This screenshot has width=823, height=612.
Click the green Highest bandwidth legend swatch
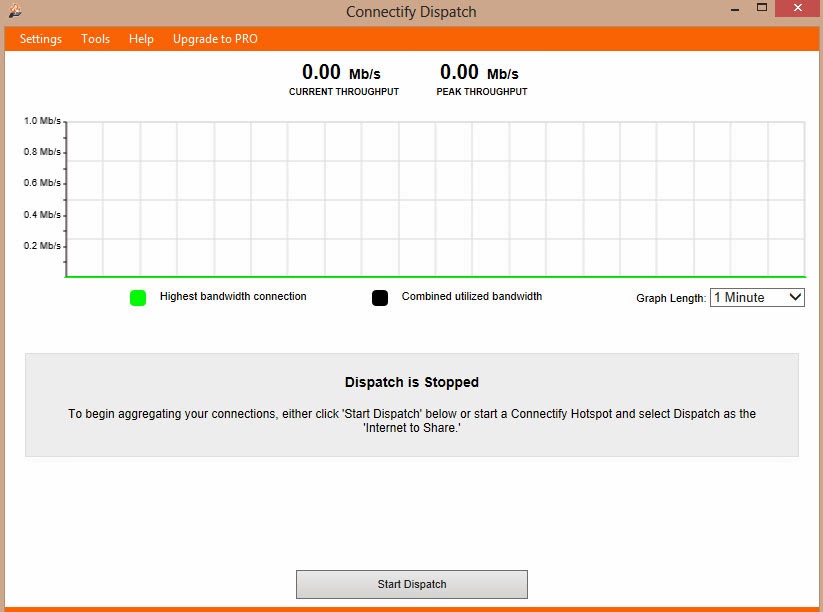pos(139,297)
